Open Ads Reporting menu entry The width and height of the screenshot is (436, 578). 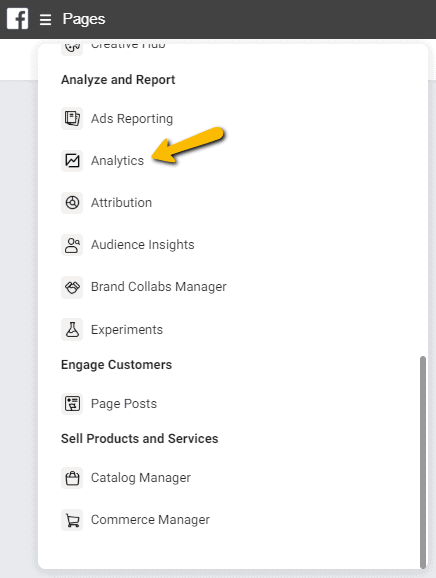[x=132, y=119]
